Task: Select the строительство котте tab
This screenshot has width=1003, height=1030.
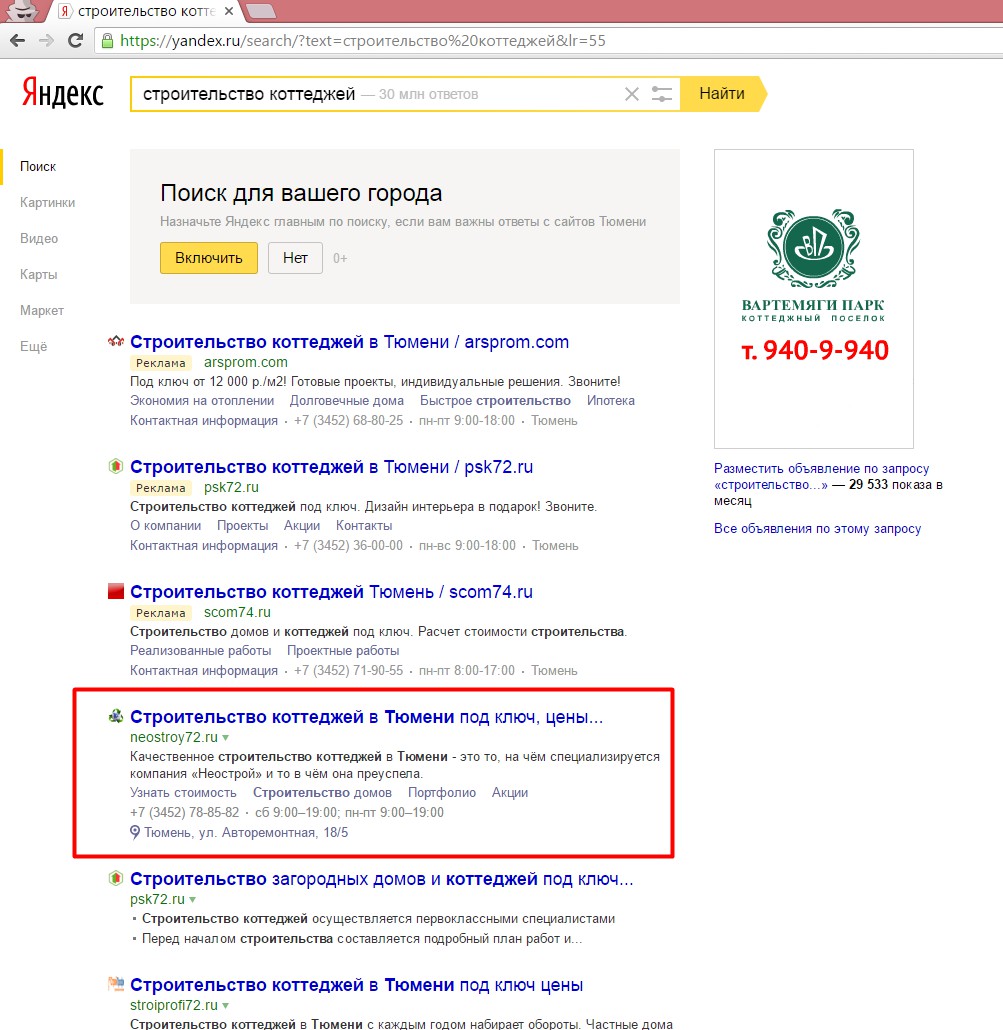Action: point(147,11)
